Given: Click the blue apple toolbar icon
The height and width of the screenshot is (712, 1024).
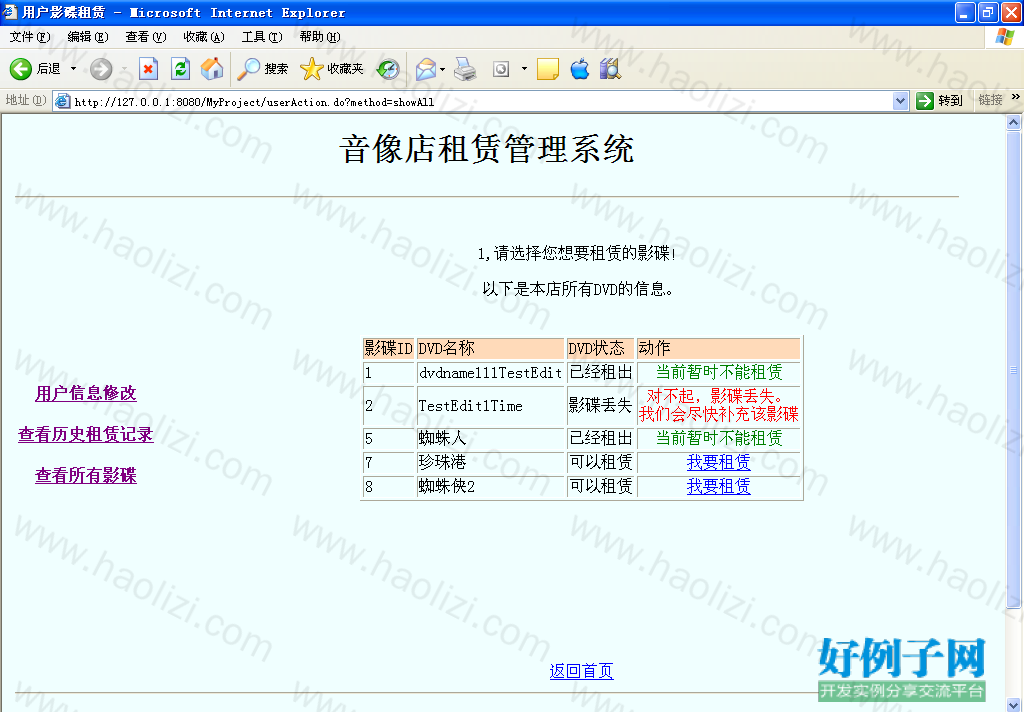Looking at the screenshot, I should (579, 69).
